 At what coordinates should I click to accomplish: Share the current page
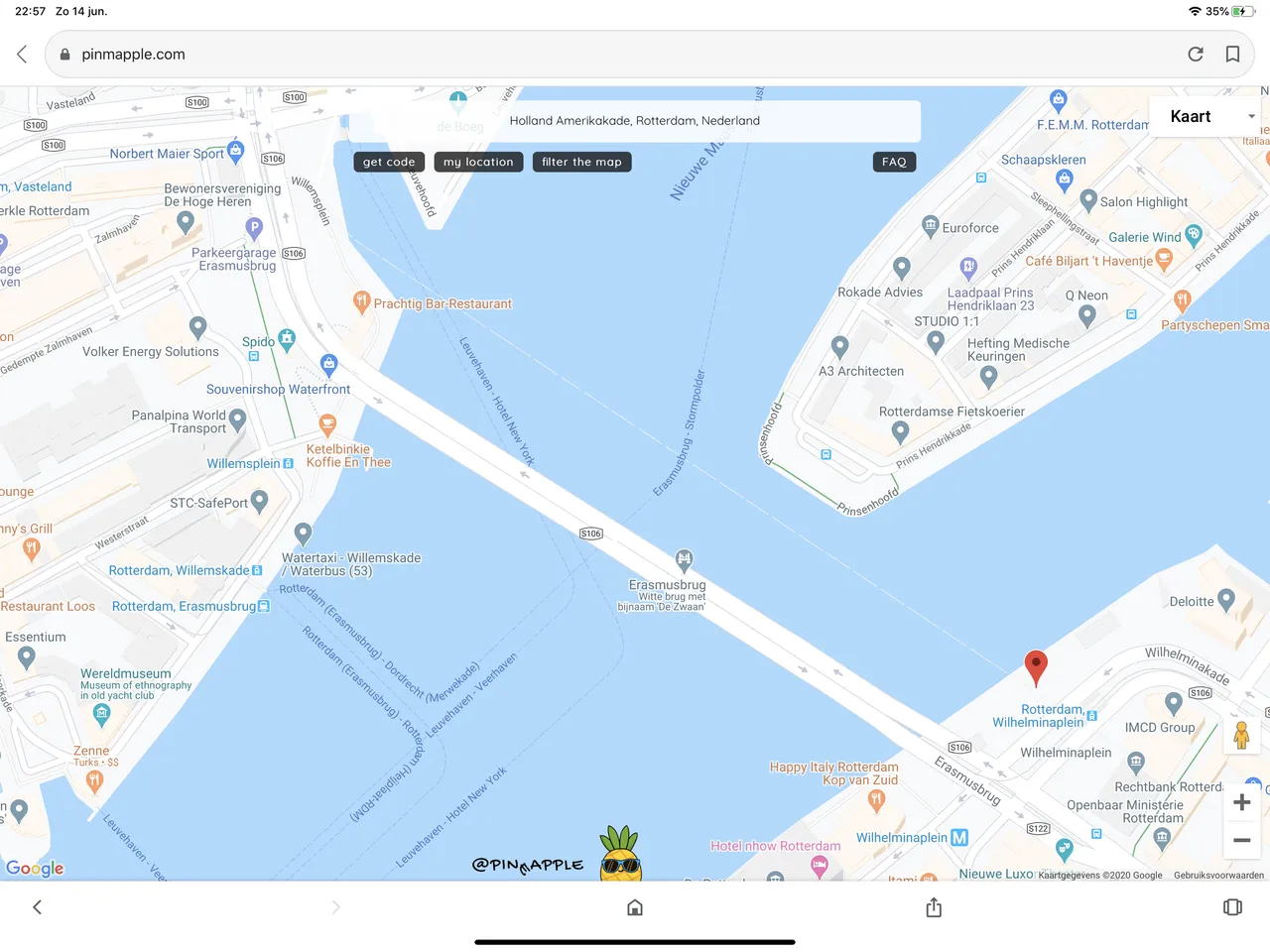click(934, 907)
